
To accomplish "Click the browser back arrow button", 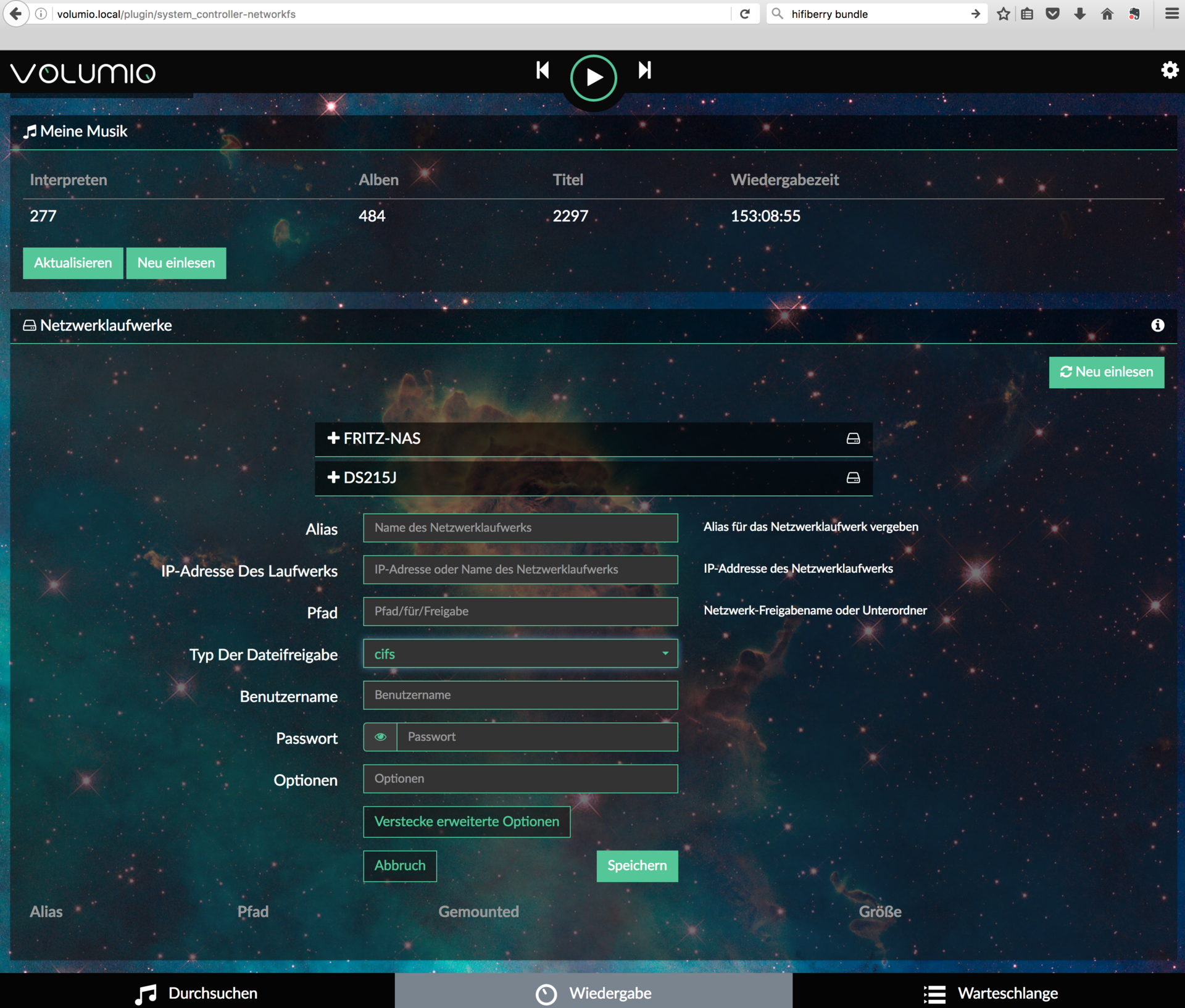I will (x=16, y=14).
